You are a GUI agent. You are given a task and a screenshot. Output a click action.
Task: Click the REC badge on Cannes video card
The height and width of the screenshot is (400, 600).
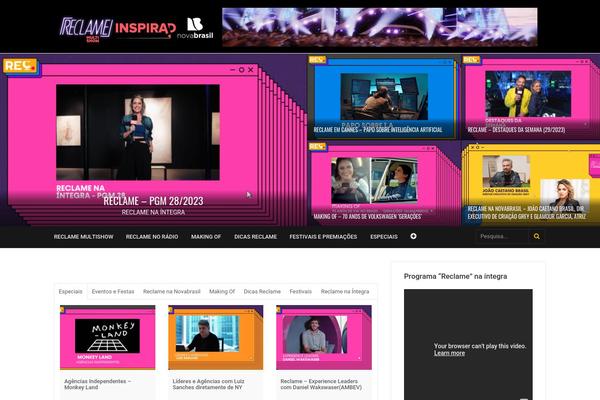coord(317,60)
